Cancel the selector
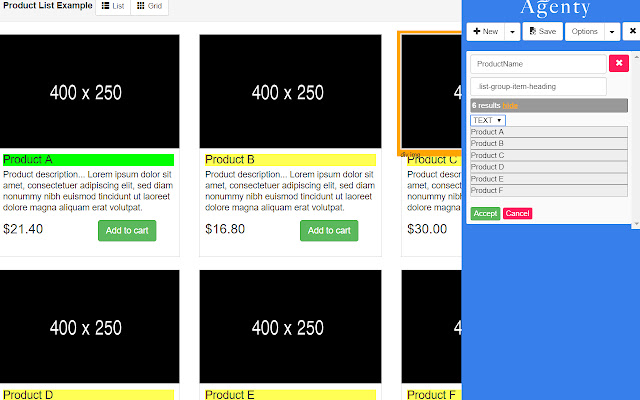This screenshot has width=640, height=400. pos(517,213)
